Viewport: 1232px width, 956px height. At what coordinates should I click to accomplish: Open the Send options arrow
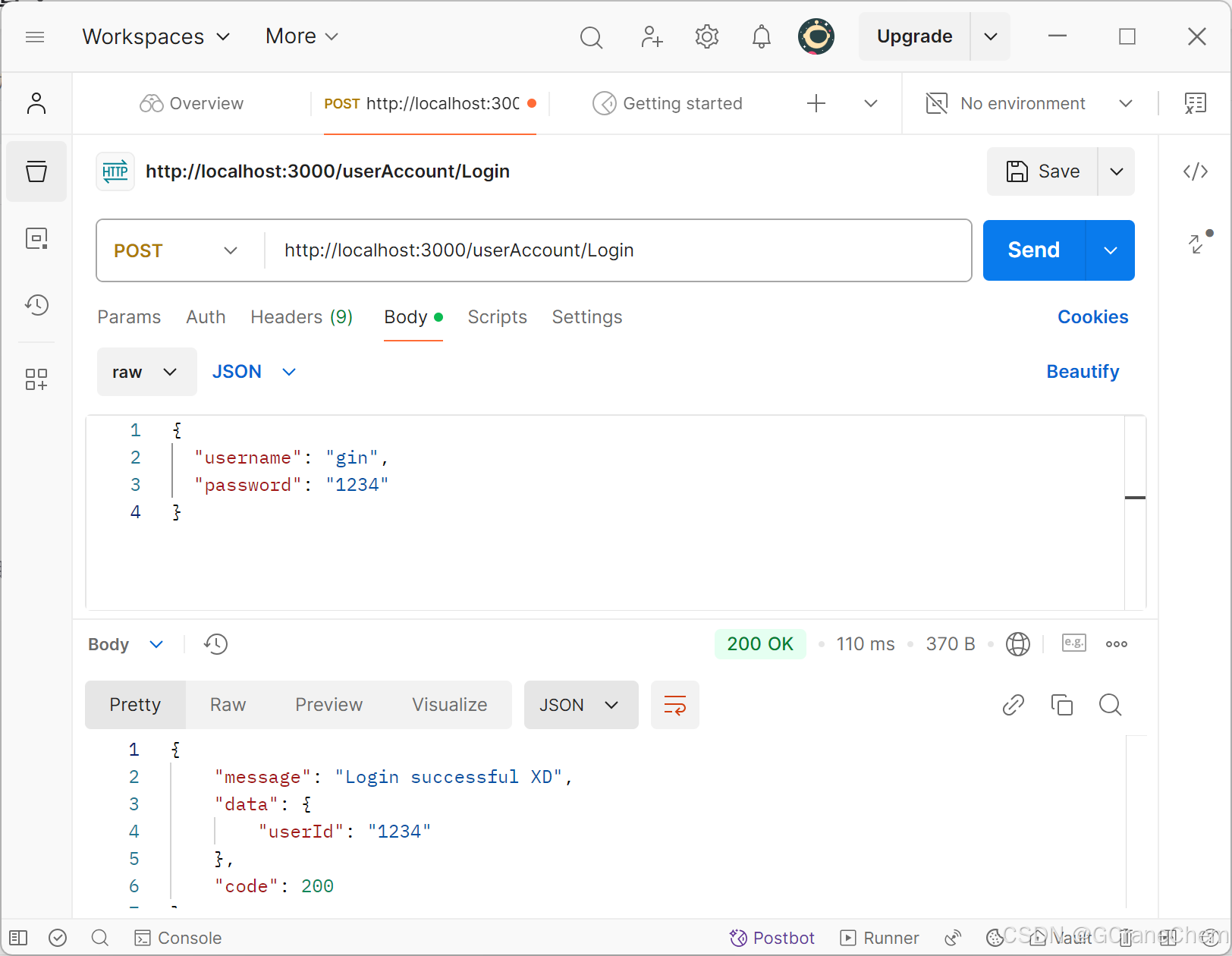tap(1111, 250)
